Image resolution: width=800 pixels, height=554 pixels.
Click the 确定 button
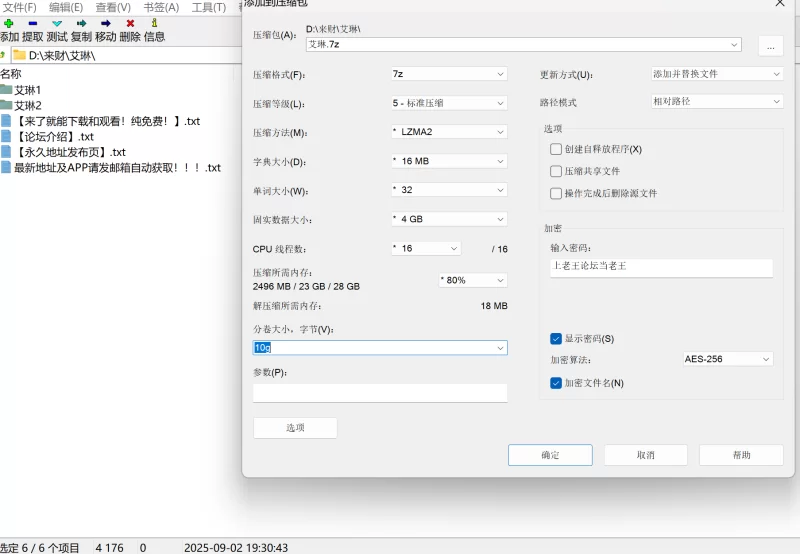[550, 455]
